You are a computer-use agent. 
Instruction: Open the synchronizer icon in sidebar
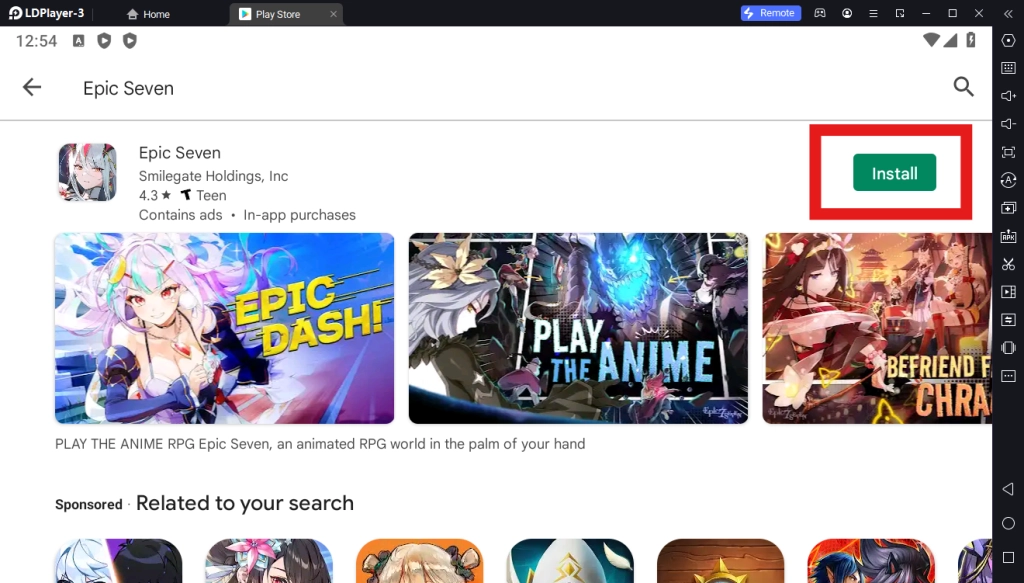click(x=1008, y=320)
